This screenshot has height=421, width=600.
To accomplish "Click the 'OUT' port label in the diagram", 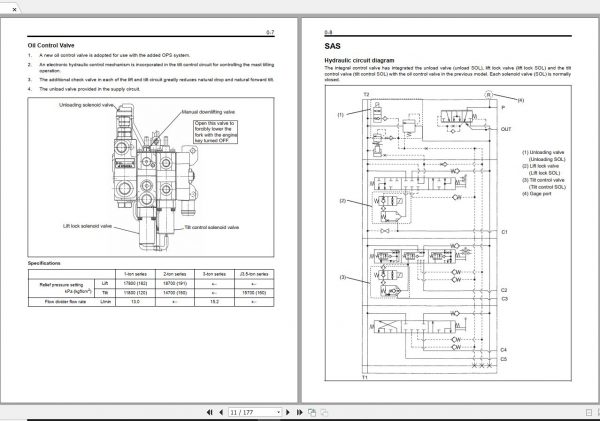I will pos(506,129).
